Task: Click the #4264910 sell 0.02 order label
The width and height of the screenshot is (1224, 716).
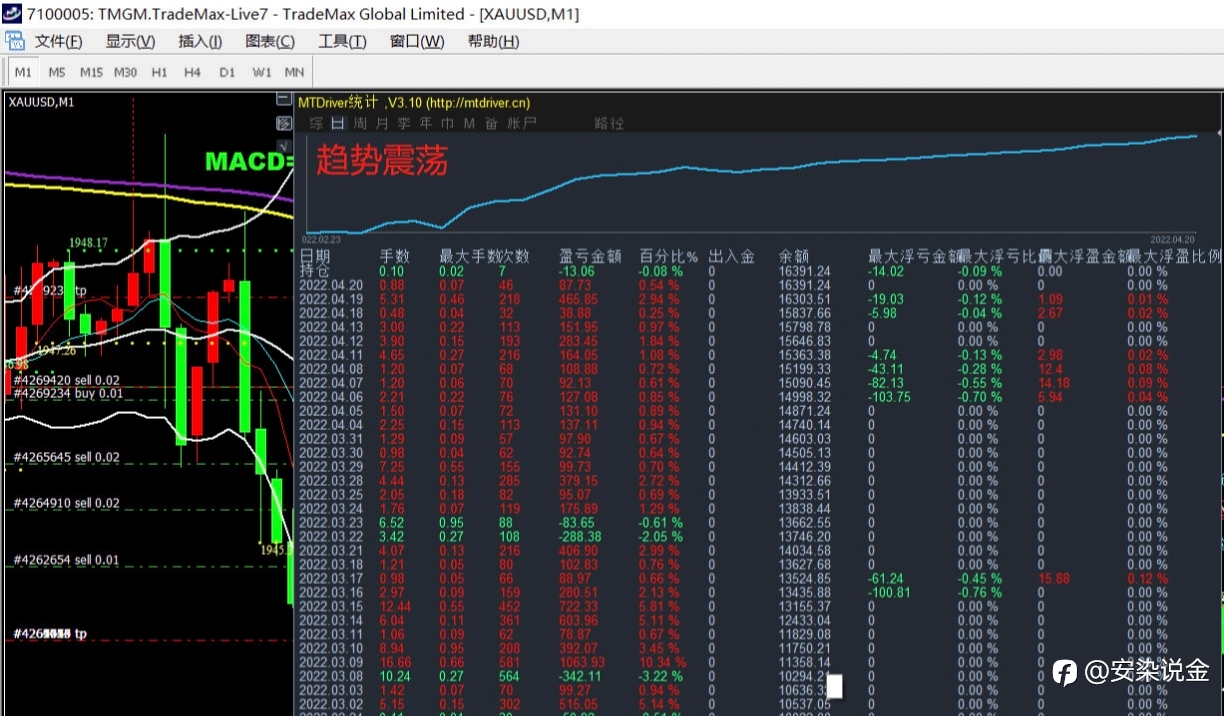Action: (x=67, y=503)
